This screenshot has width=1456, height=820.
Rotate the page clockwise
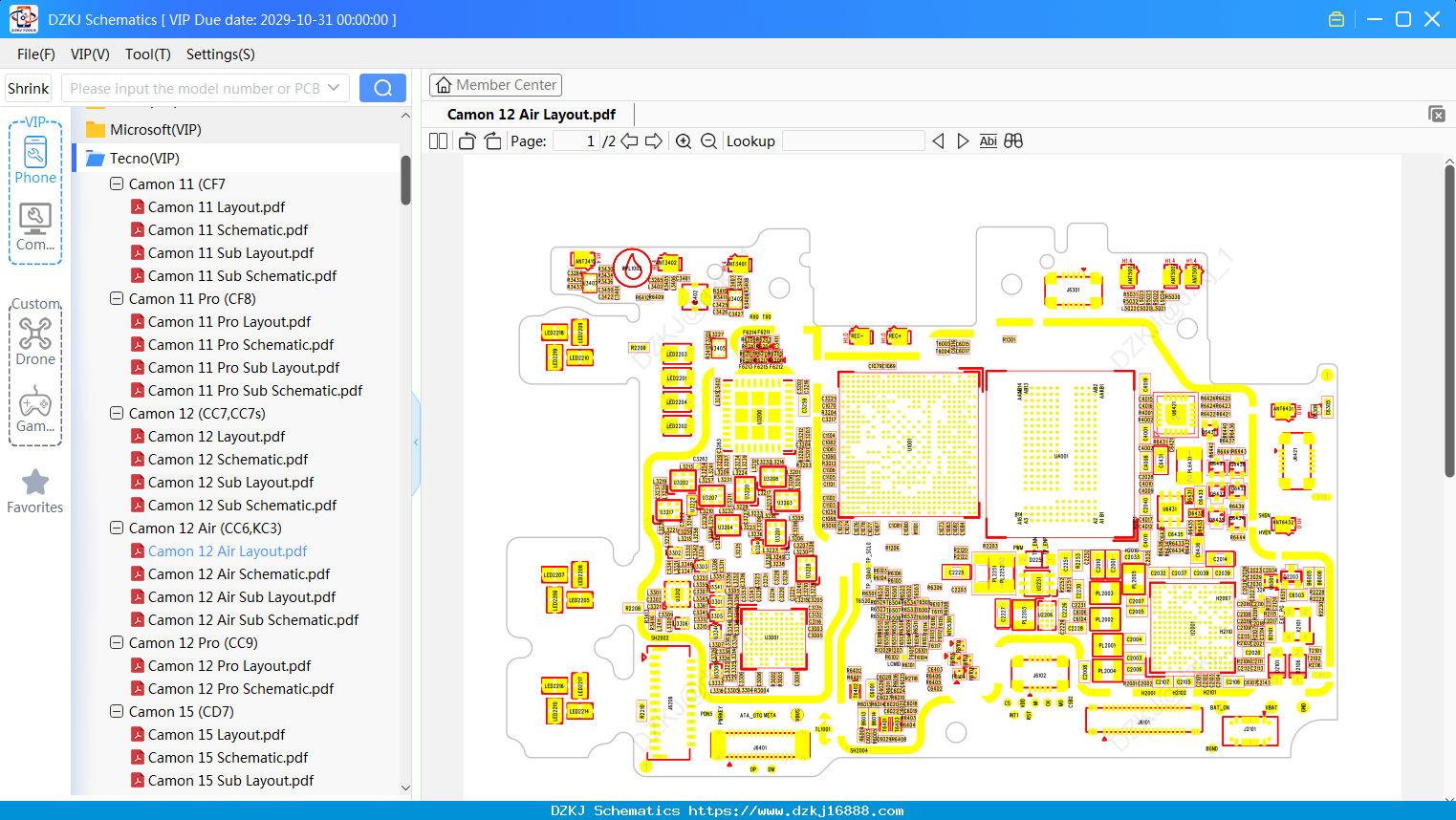pos(492,141)
